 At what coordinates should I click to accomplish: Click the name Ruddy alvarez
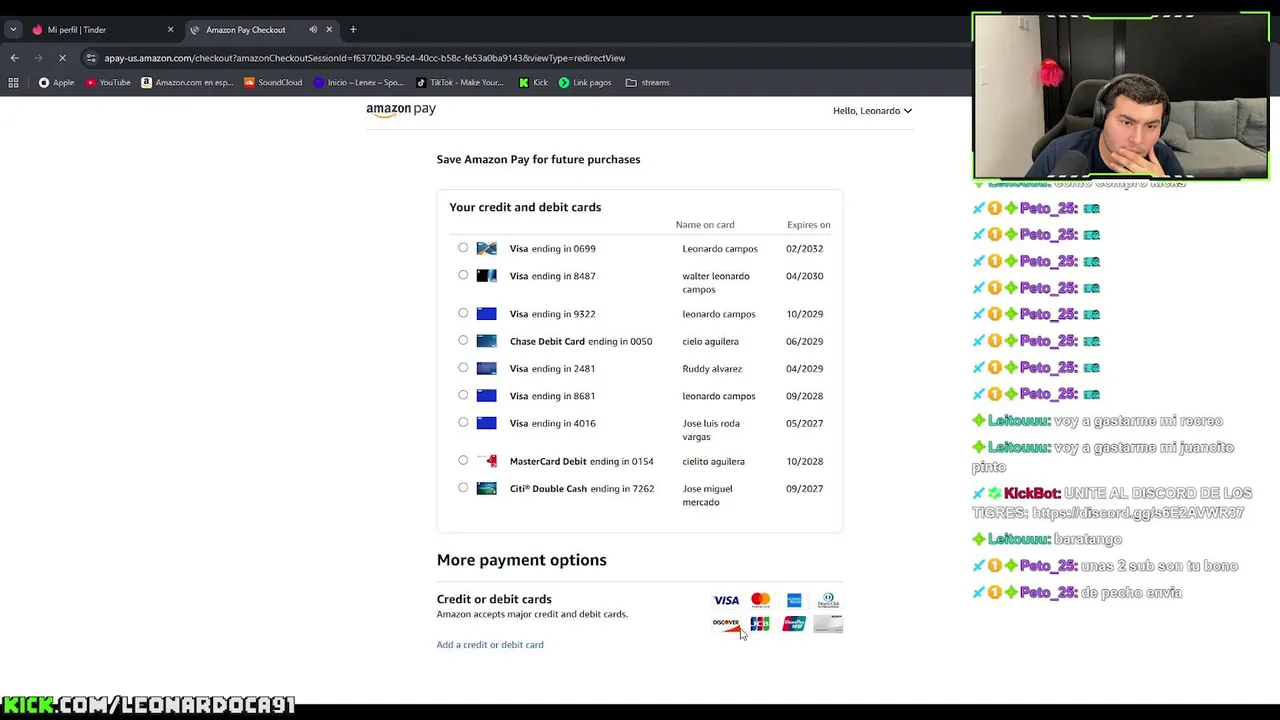click(x=712, y=369)
